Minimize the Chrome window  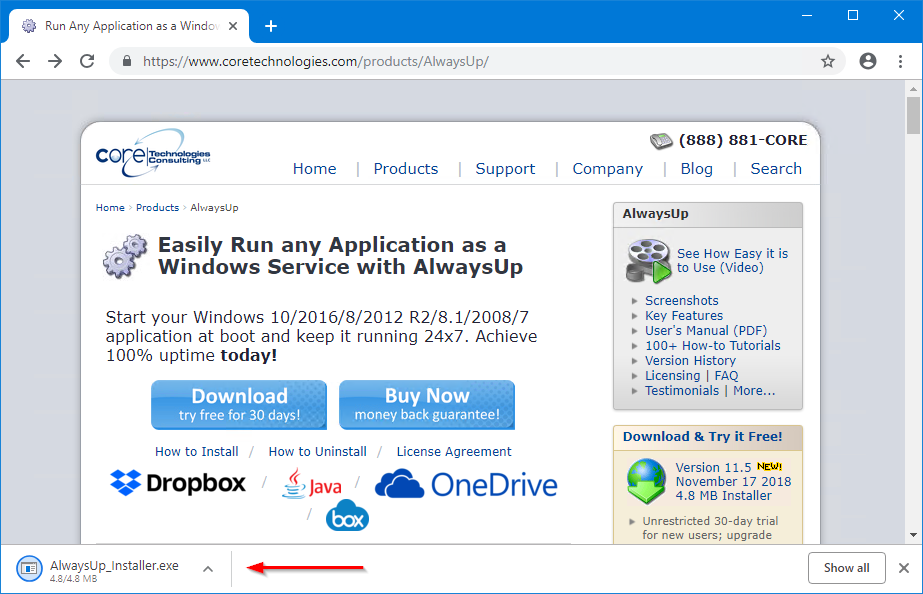tap(807, 15)
